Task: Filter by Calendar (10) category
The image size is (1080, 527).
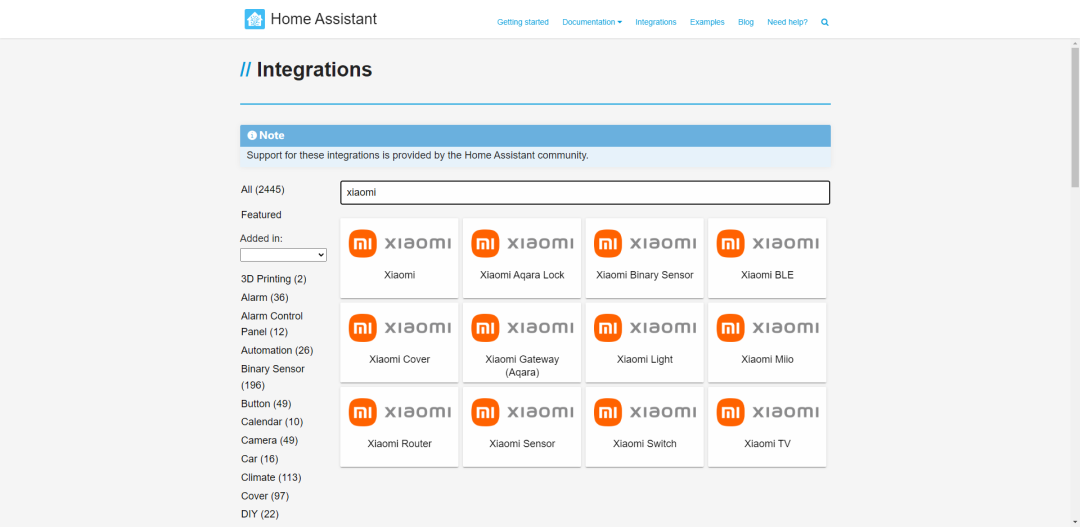Action: (271, 422)
